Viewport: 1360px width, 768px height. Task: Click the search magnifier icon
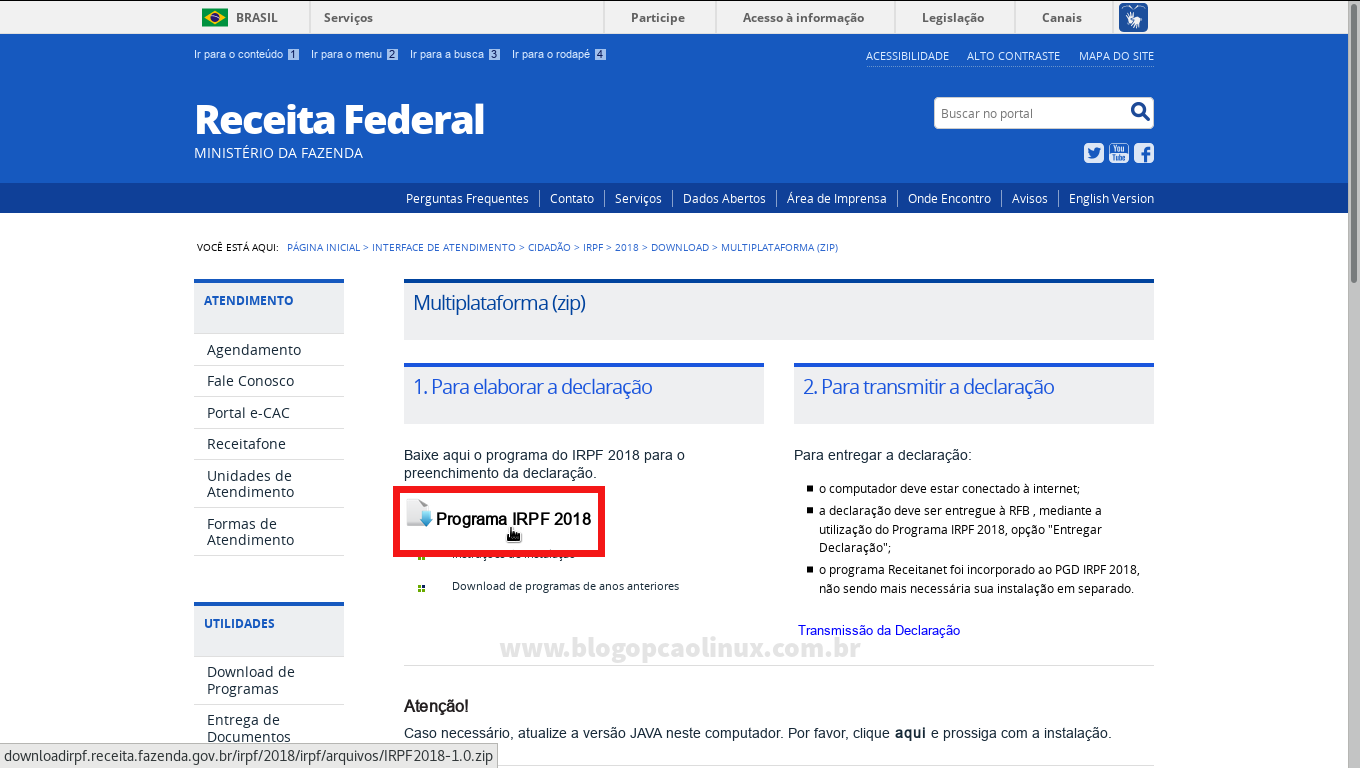pyautogui.click(x=1140, y=112)
